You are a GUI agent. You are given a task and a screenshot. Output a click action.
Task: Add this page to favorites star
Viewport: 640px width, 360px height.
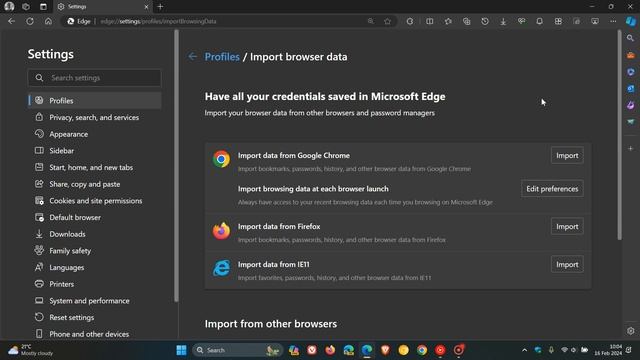coord(387,21)
